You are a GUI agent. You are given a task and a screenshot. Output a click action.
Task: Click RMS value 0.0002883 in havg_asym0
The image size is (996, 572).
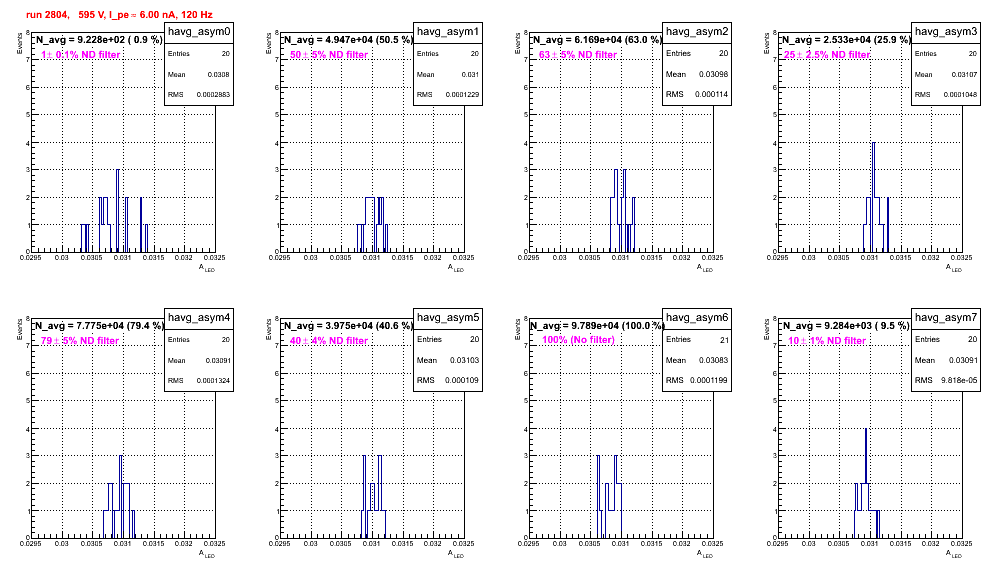(213, 95)
